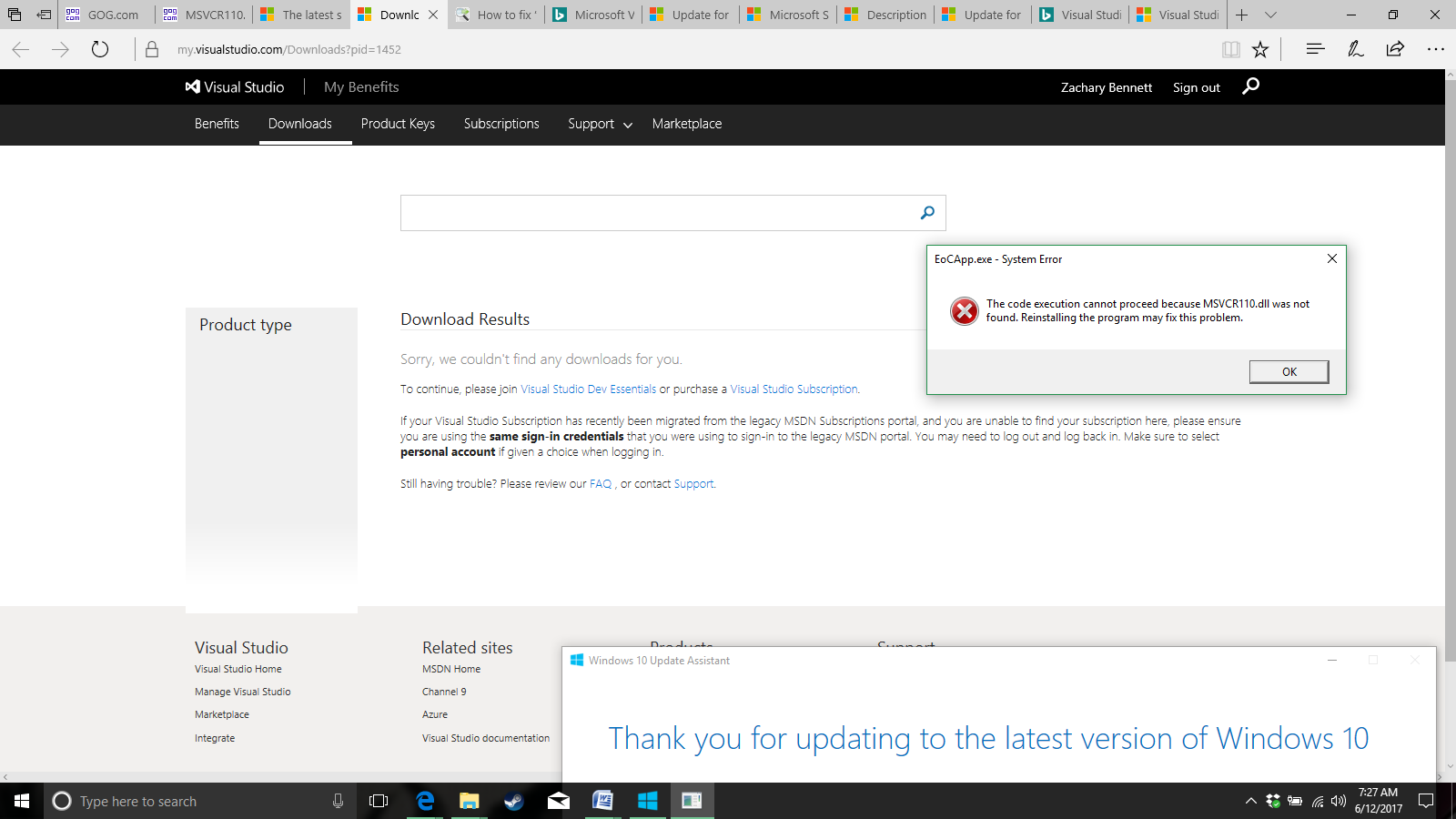Refresh the current page
The width and height of the screenshot is (1456, 819).
coord(100,49)
